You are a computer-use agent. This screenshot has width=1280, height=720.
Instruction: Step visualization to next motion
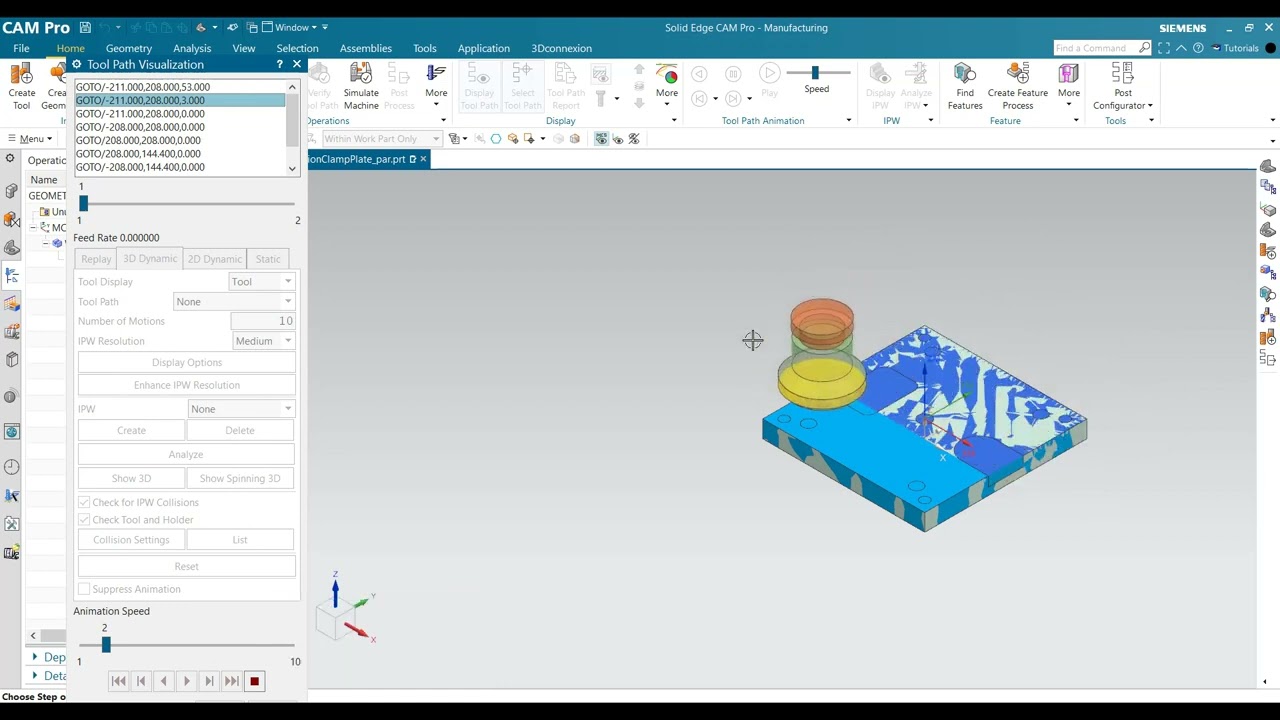[x=209, y=681]
